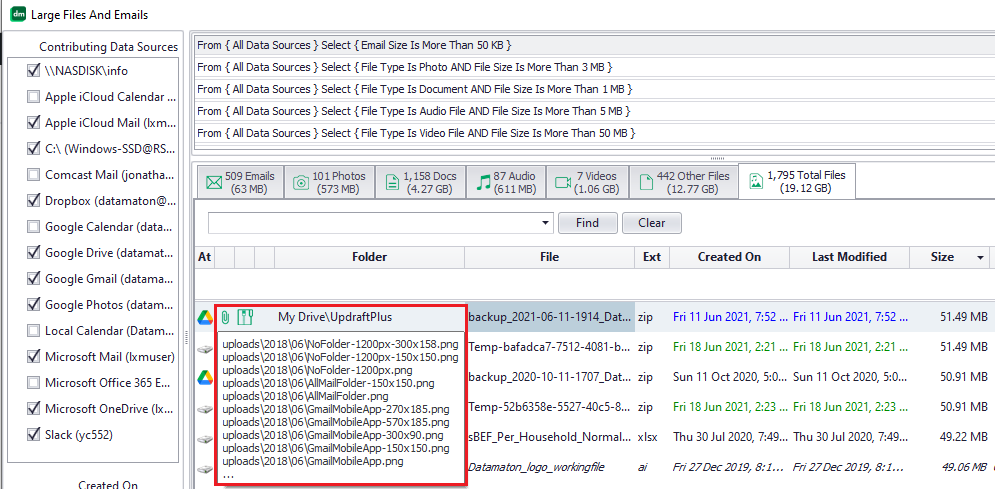The width and height of the screenshot is (995, 489).
Task: Click the Sun 11 Oct 2020 Created On cell
Action: click(730, 377)
